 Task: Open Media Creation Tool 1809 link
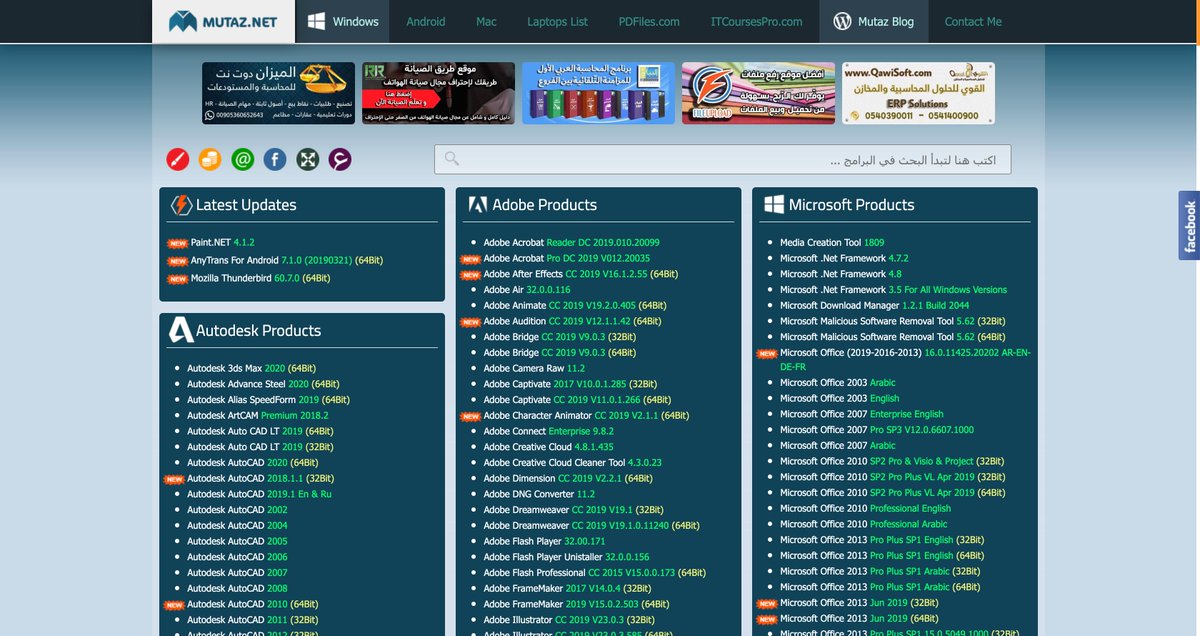click(832, 242)
